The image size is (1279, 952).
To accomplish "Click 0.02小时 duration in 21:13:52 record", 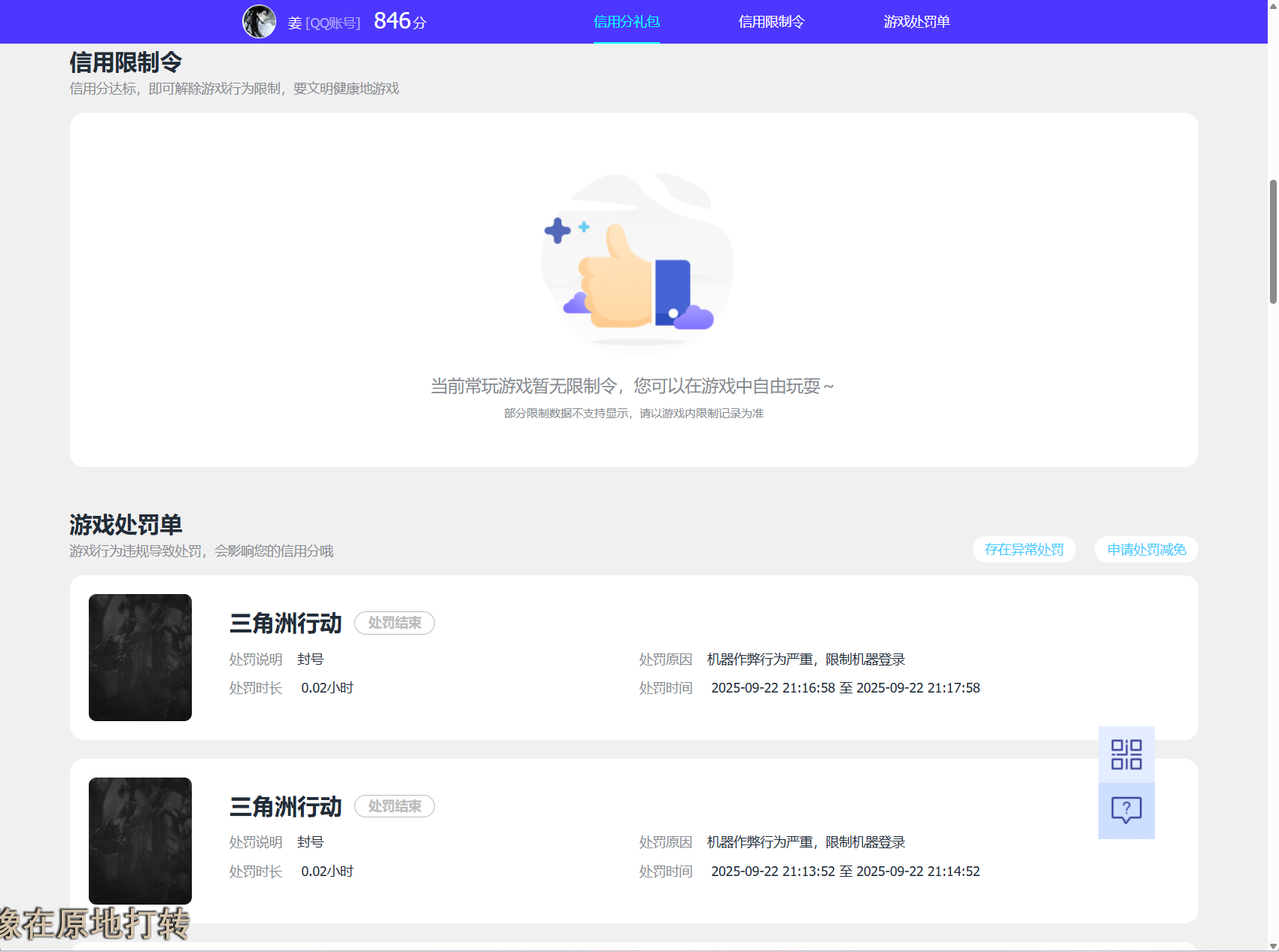I will click(327, 872).
